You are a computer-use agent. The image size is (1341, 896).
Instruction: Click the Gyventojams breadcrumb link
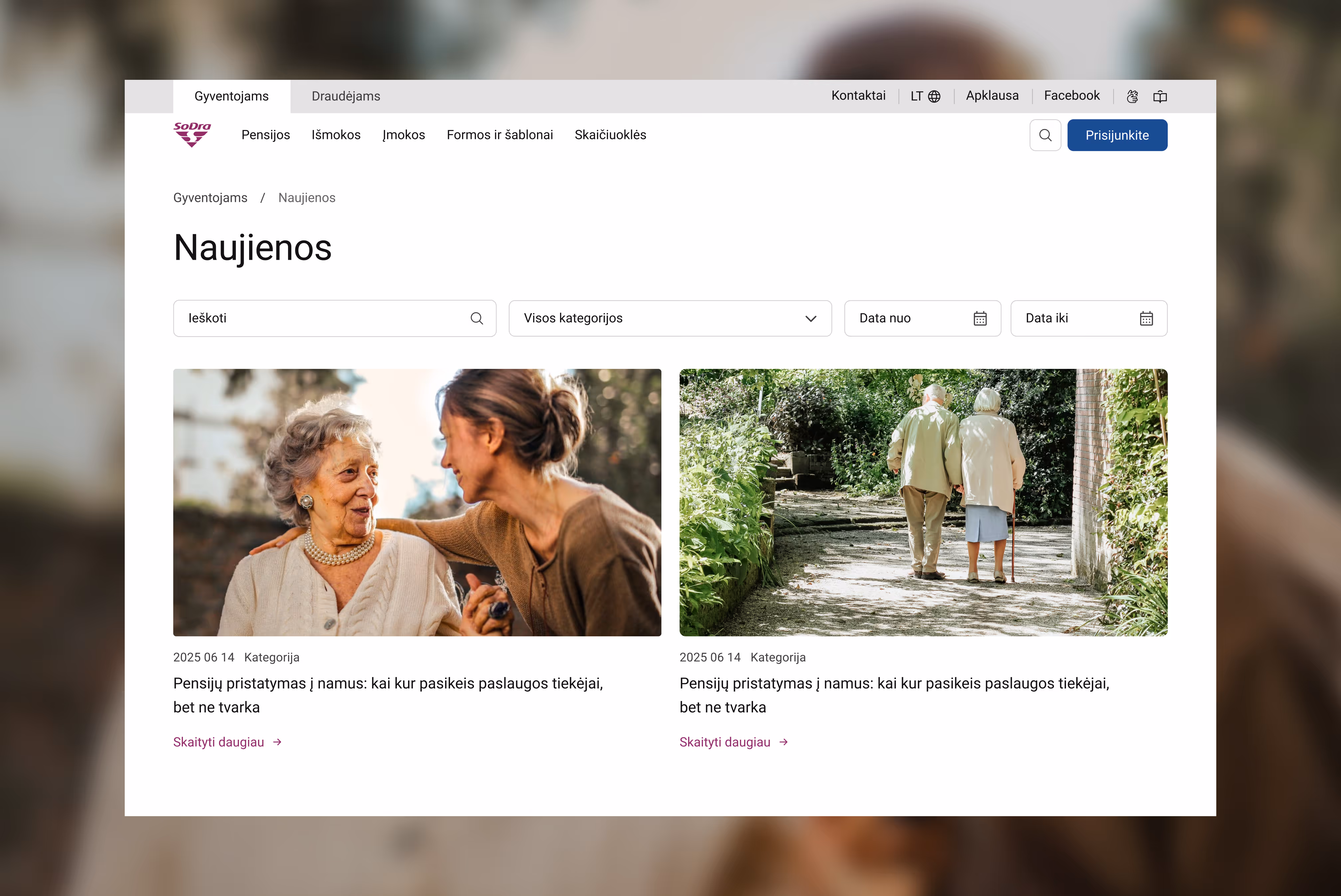coord(210,198)
